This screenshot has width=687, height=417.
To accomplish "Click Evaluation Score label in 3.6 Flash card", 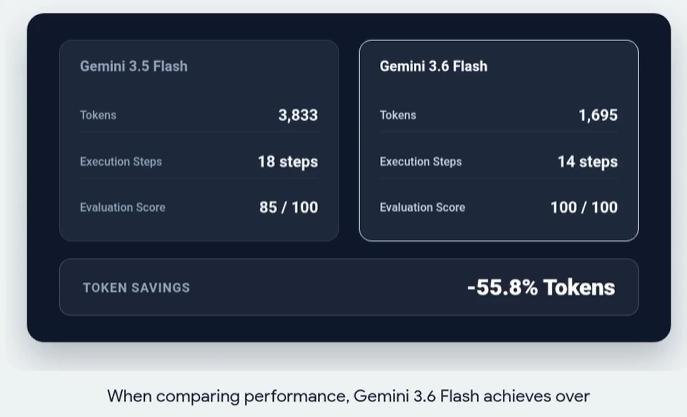I will (422, 207).
